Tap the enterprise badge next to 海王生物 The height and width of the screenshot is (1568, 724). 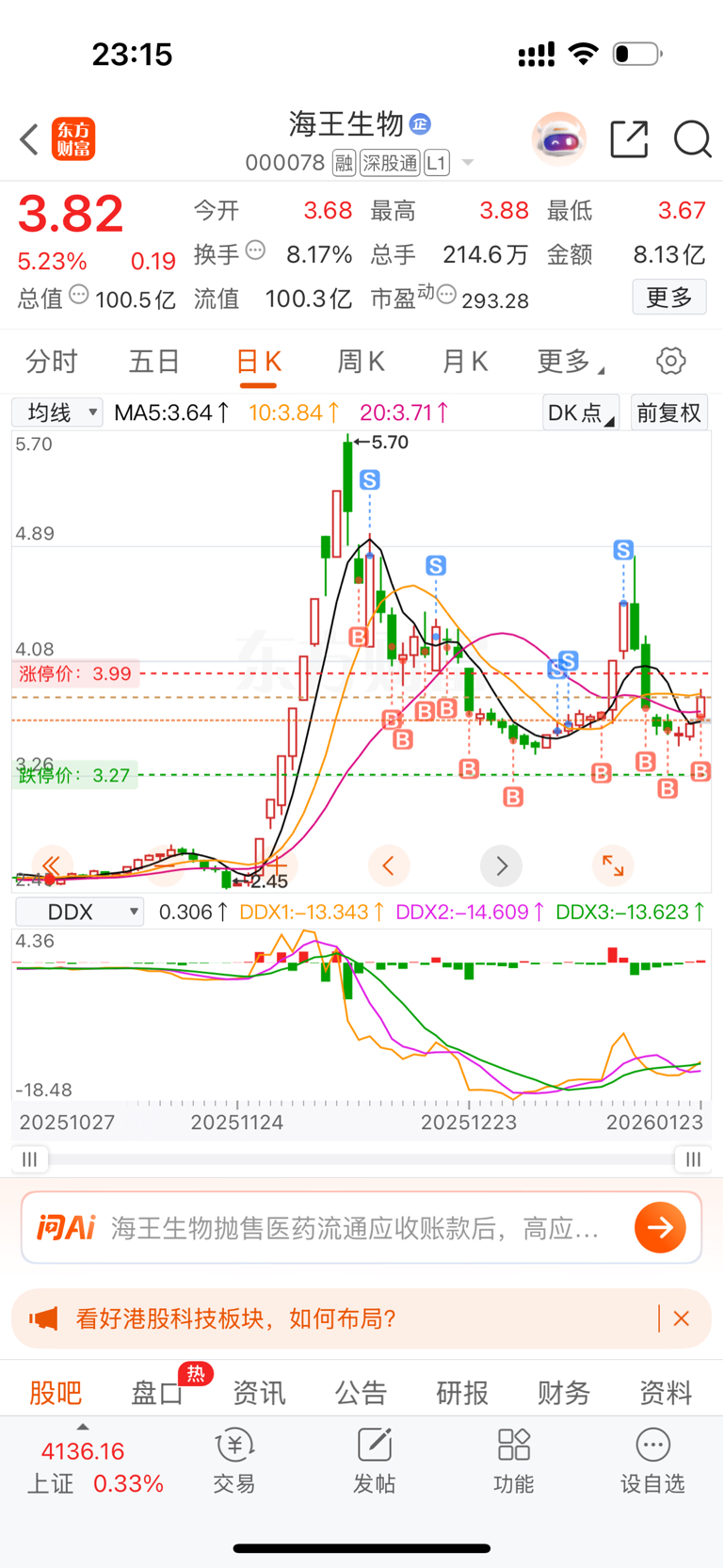coord(421,123)
